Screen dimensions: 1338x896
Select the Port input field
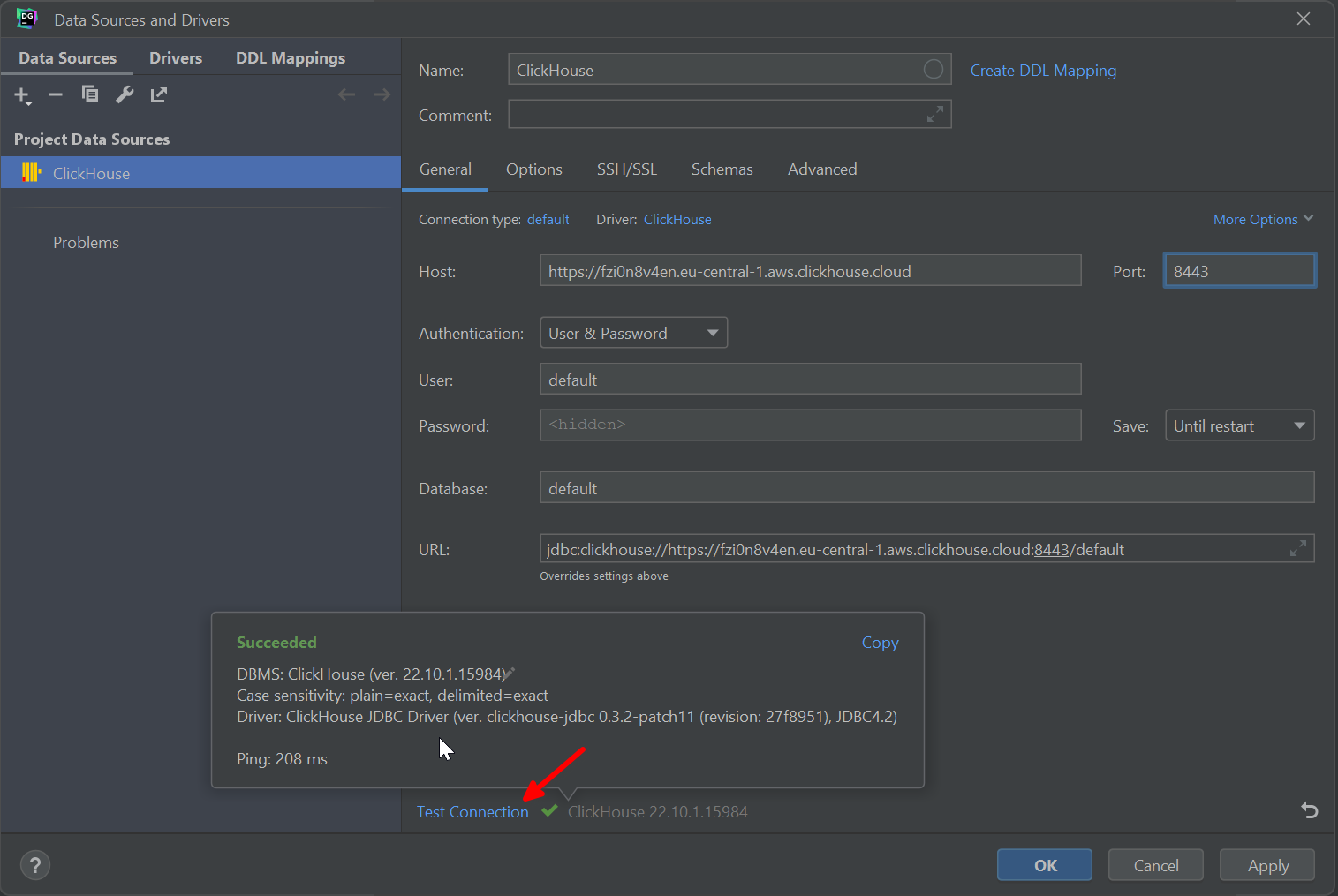[x=1238, y=270]
